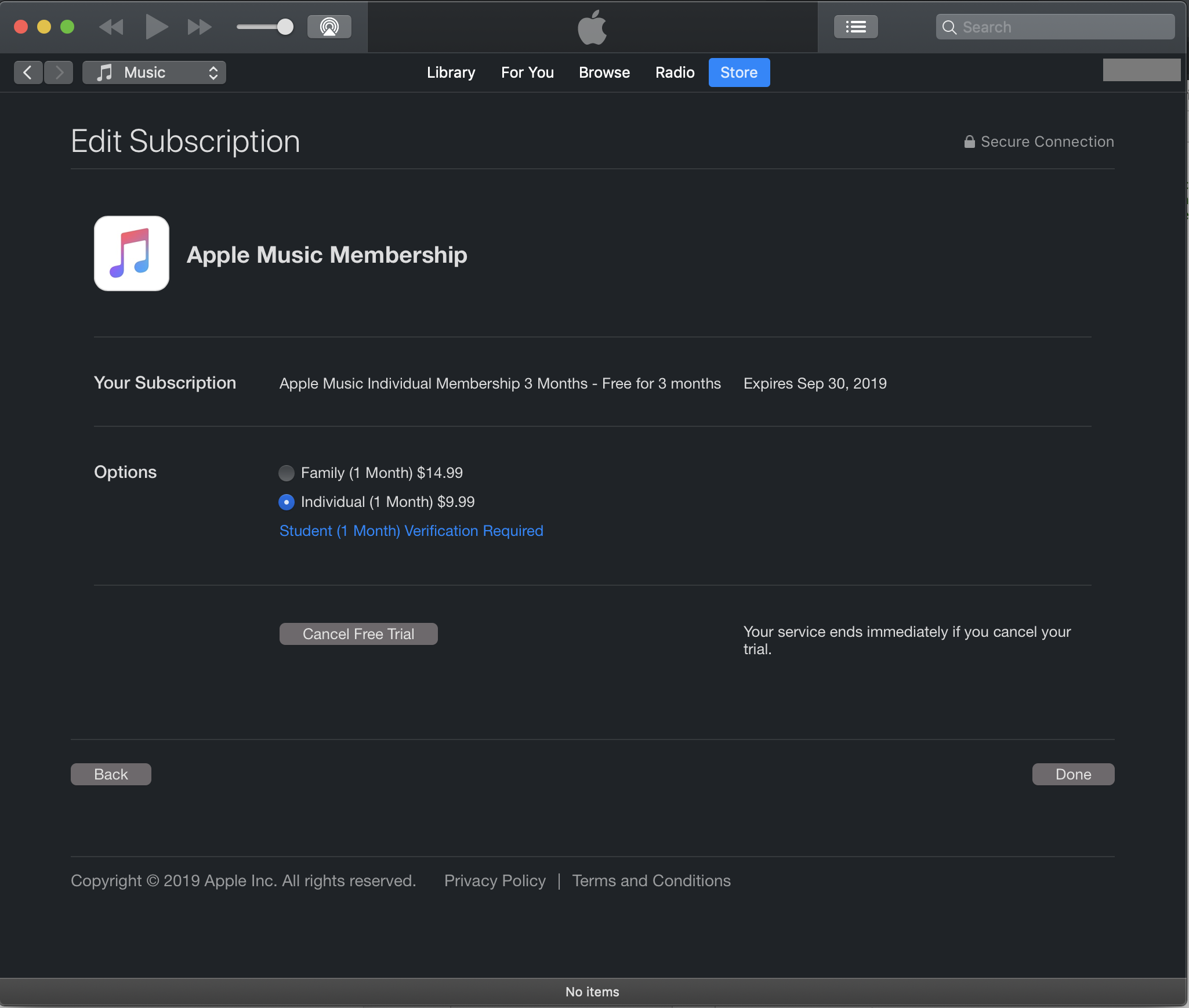Show the Up Next list icon
1189x1008 pixels.
(855, 27)
